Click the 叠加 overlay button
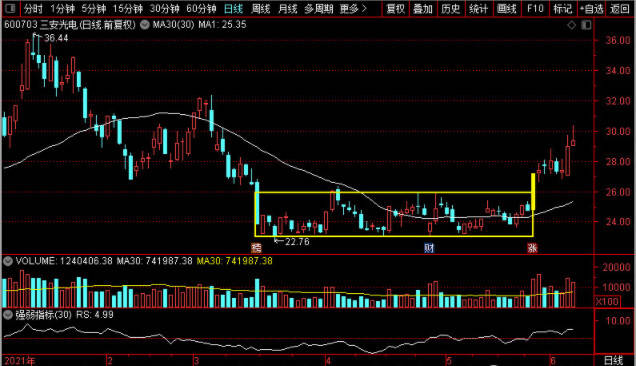This screenshot has width=636, height=366. (x=423, y=9)
